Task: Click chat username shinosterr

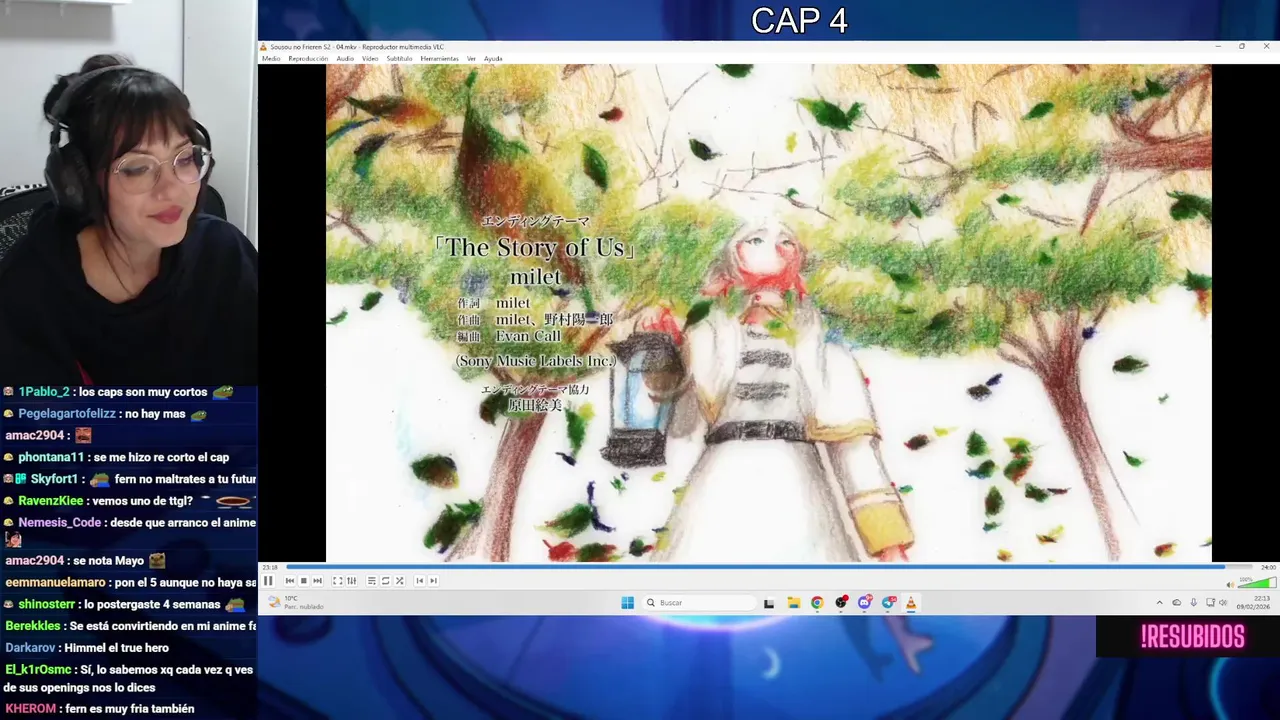Action: (x=46, y=604)
